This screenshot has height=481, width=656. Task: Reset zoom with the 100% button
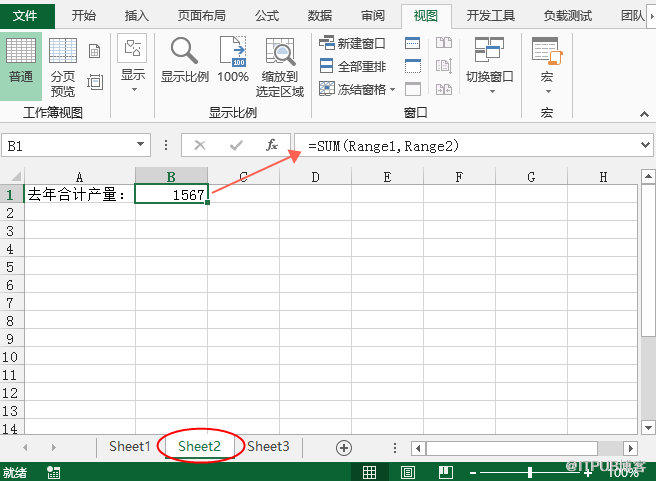(233, 60)
